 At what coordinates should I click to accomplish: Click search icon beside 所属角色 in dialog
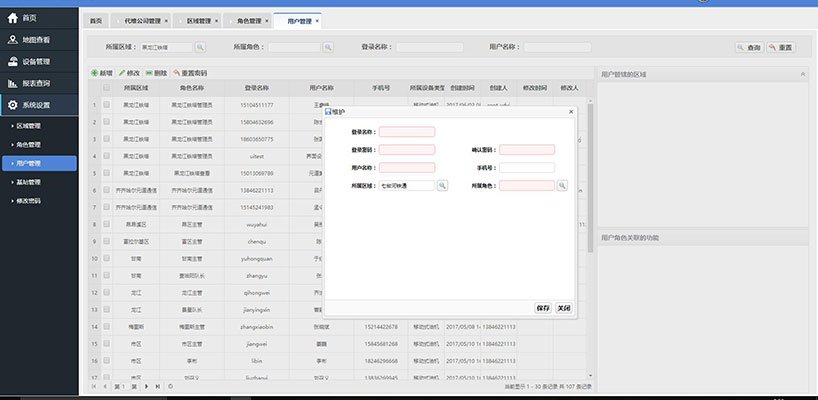click(x=562, y=185)
